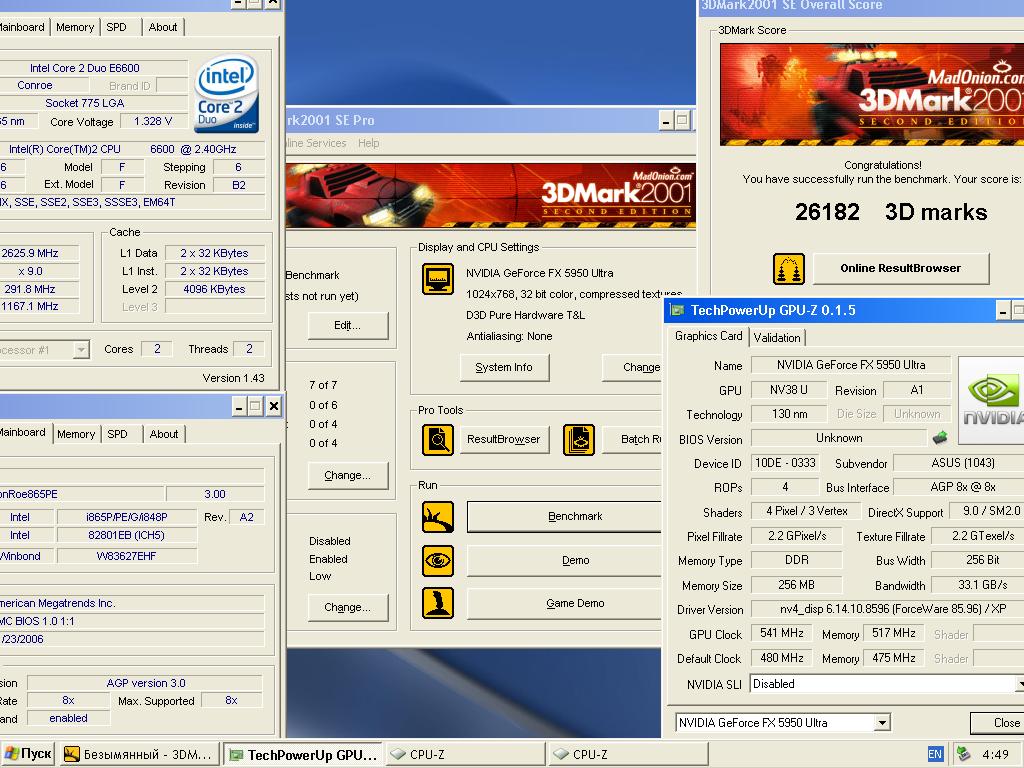Open the NVIDIA SLI Disabled field
1024x768 pixels.
point(887,684)
